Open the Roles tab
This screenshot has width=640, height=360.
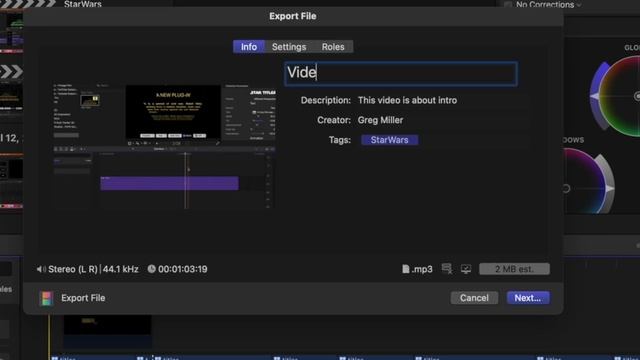[333, 47]
